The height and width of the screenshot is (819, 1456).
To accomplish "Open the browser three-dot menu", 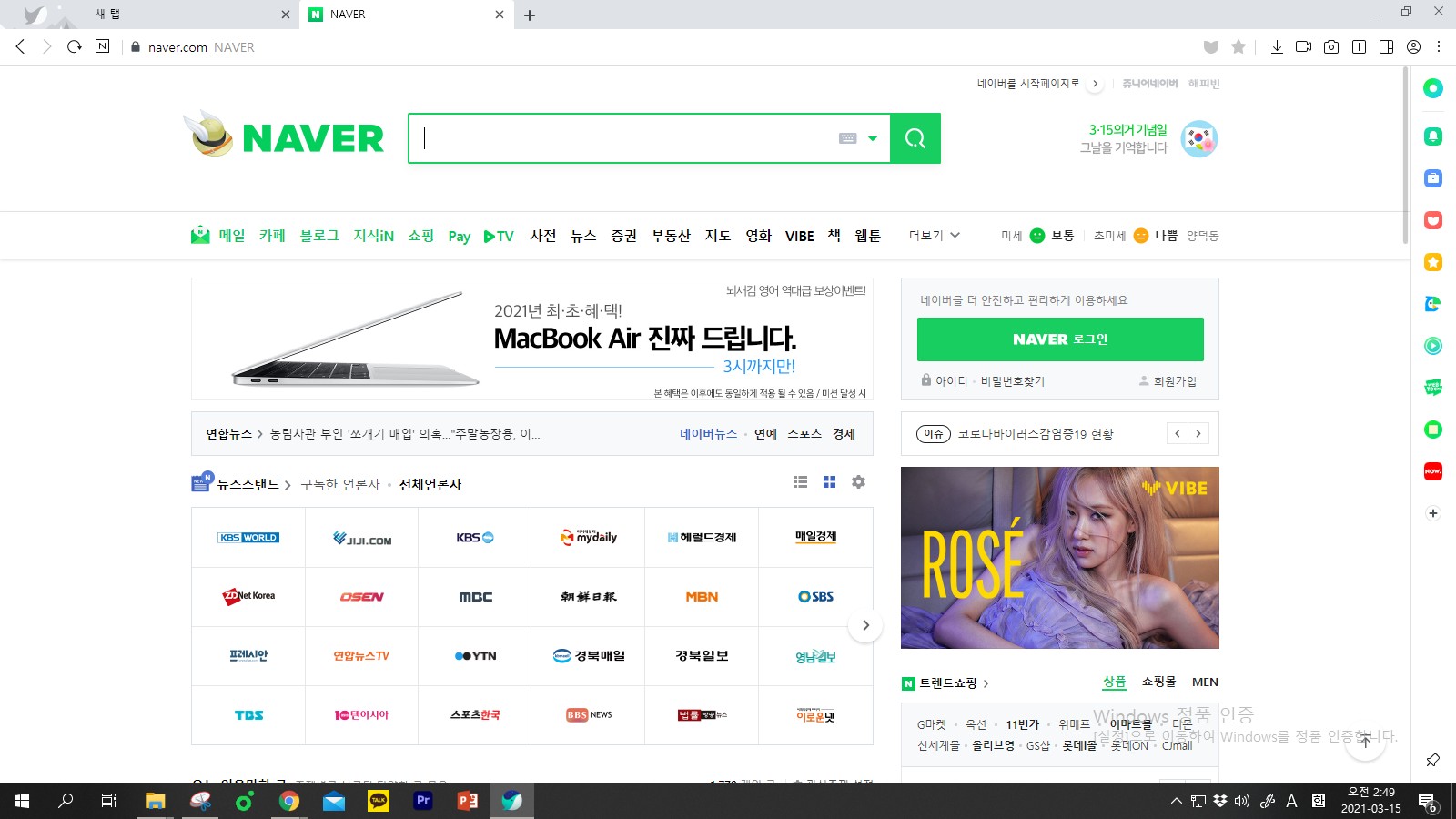I will [1439, 46].
